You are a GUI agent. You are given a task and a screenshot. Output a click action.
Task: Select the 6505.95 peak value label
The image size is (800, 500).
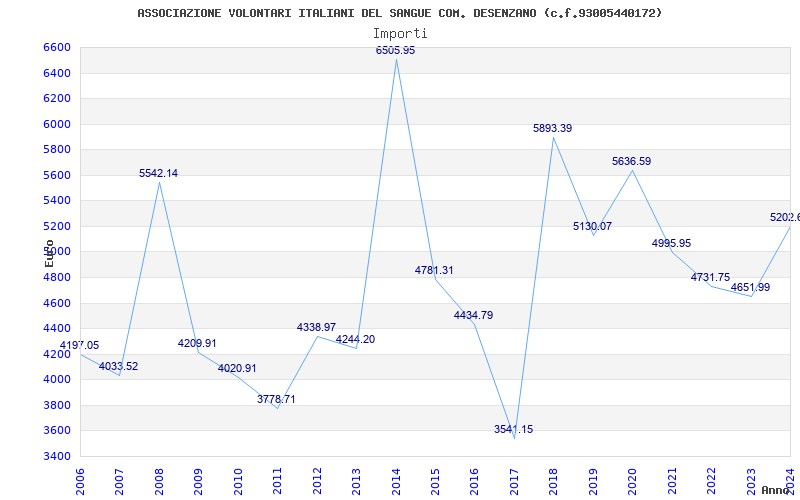395,50
